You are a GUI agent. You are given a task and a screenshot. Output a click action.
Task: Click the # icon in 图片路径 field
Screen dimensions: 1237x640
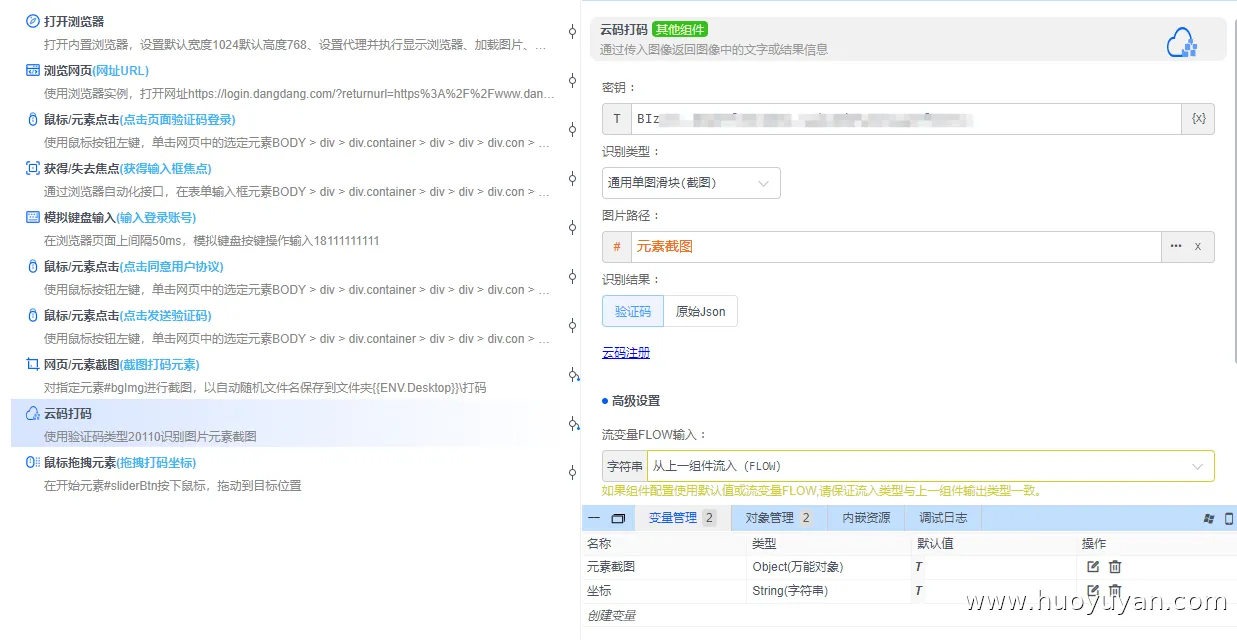[x=616, y=247]
